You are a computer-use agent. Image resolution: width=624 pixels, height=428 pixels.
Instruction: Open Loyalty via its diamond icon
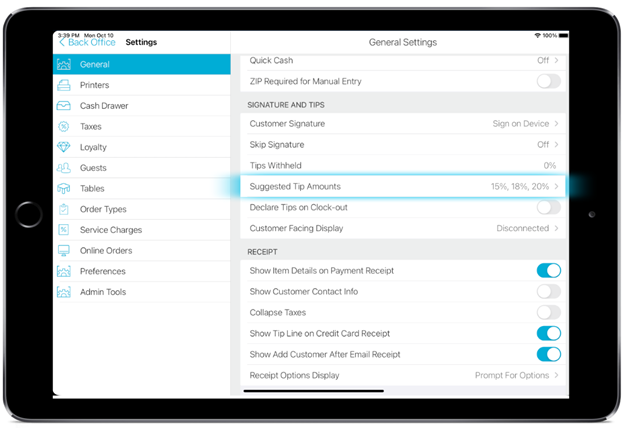[x=64, y=147]
